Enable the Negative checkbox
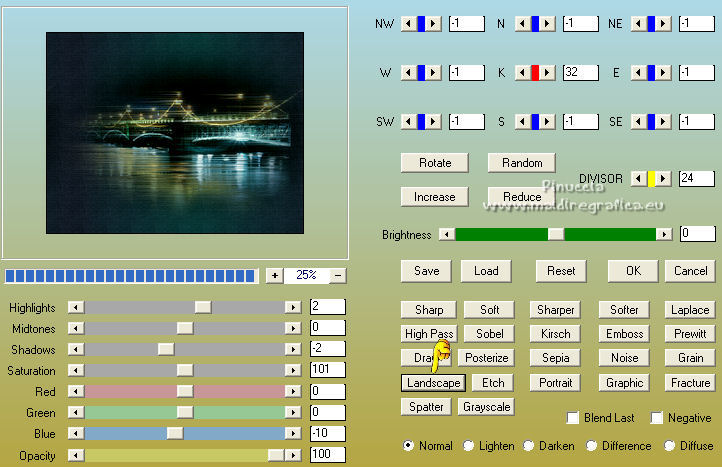The image size is (722, 467). pyautogui.click(x=657, y=418)
